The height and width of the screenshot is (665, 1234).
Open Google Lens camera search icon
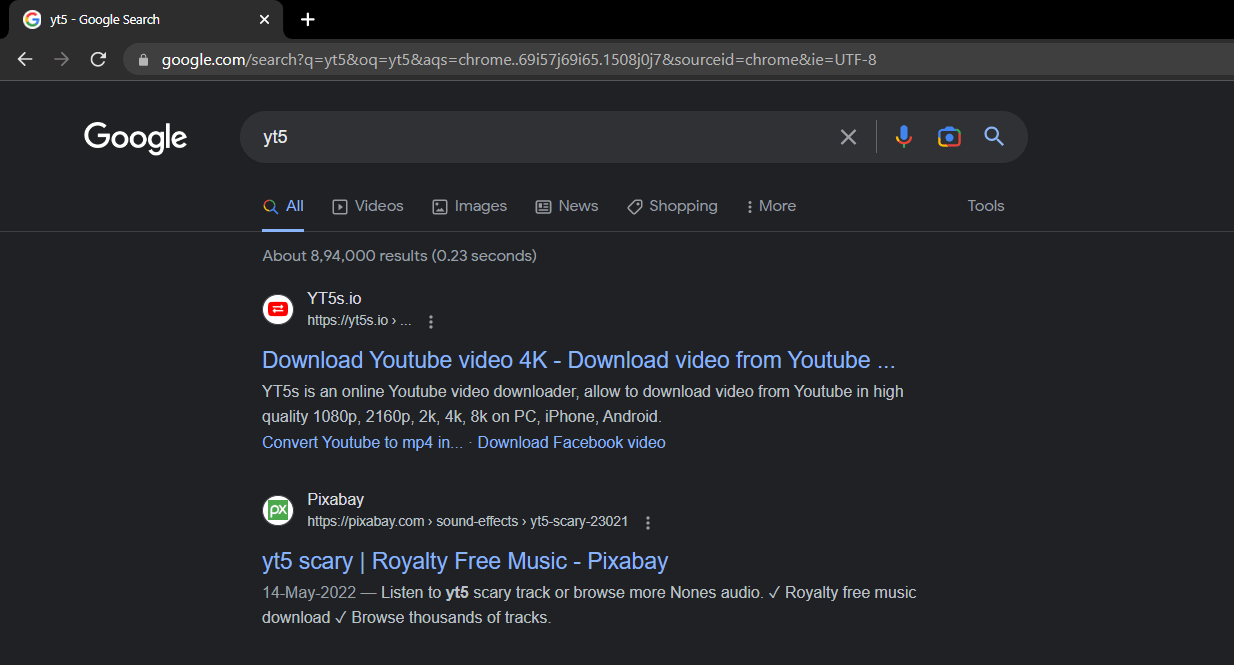point(949,137)
